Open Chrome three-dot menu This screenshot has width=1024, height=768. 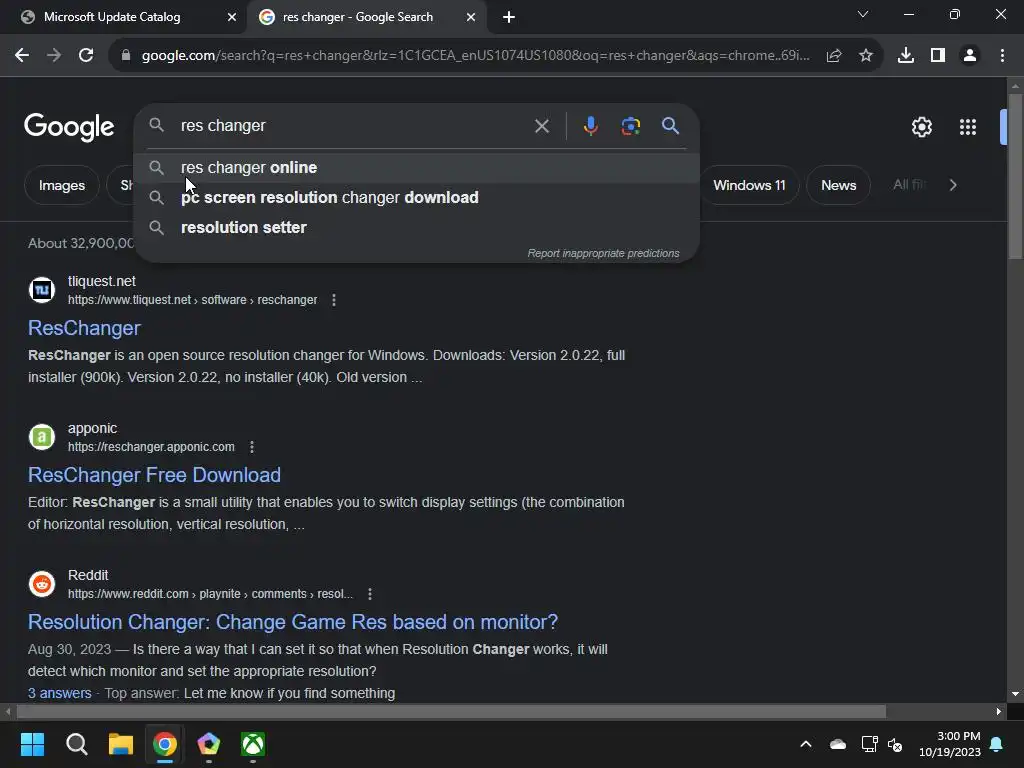pos(1002,56)
